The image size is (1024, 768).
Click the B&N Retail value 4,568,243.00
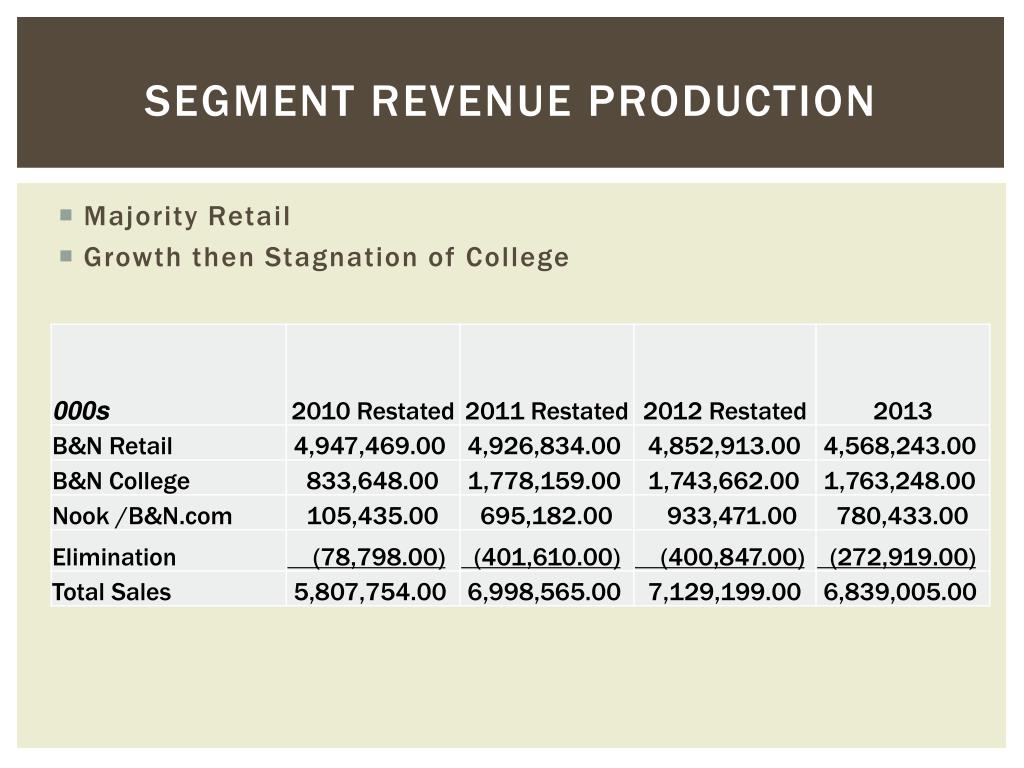point(900,445)
